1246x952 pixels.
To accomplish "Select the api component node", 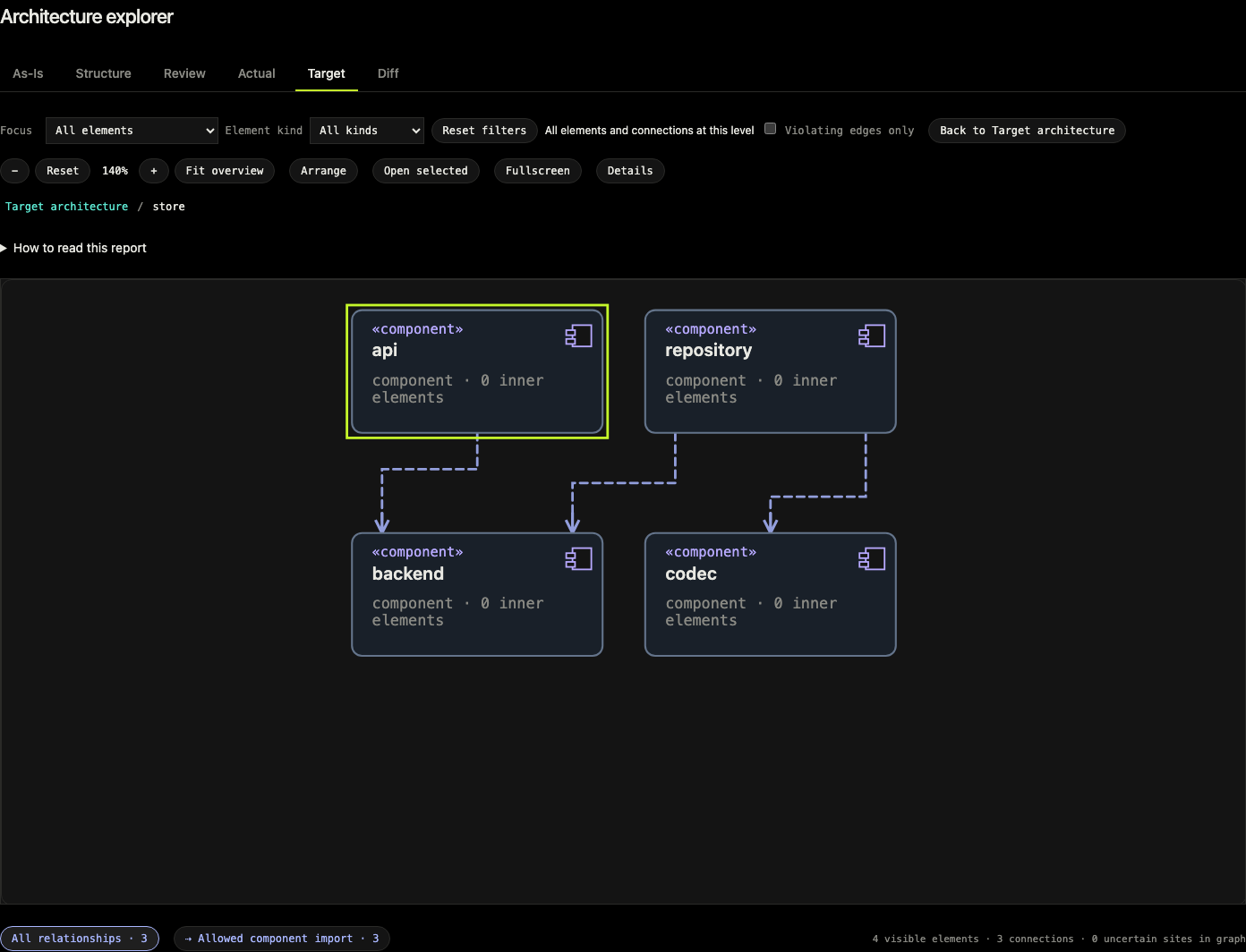I will tap(477, 371).
